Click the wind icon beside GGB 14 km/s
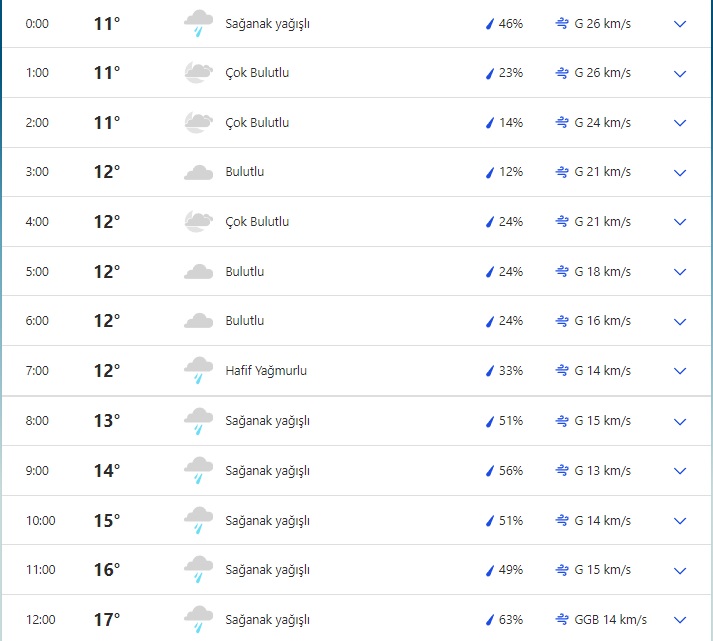Image resolution: width=713 pixels, height=641 pixels. (562, 619)
